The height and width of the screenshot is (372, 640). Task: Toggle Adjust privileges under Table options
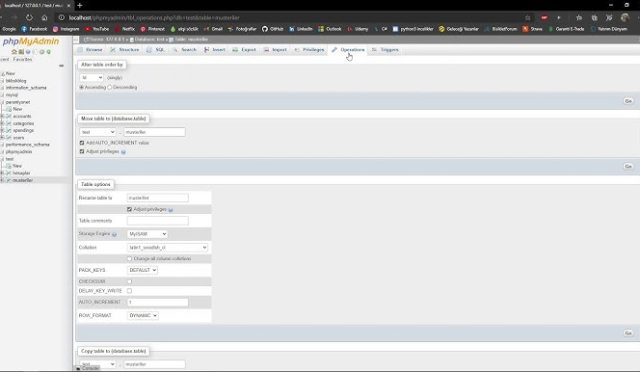129,209
